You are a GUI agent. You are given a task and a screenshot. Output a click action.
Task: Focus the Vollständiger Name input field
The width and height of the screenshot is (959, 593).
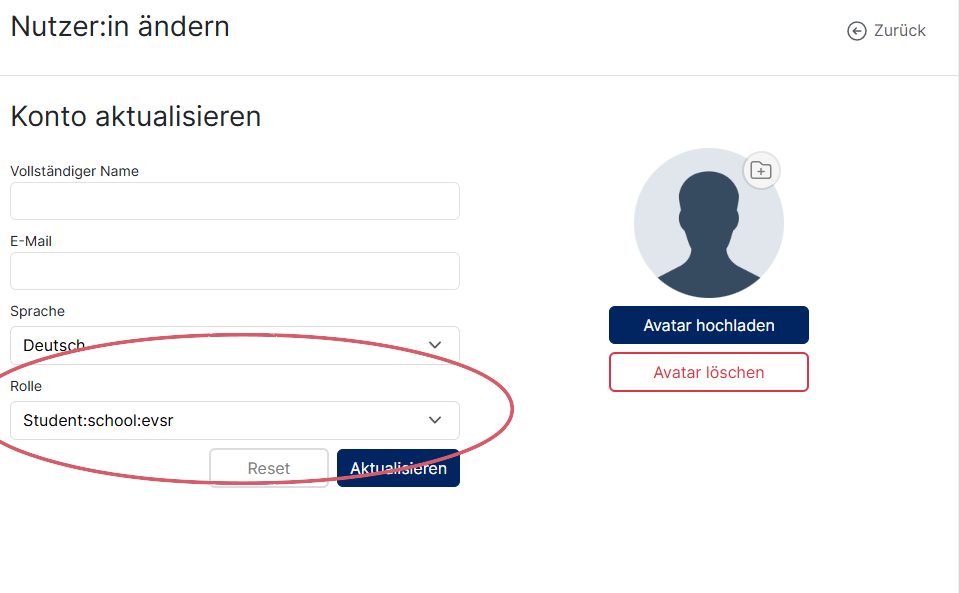(x=235, y=201)
